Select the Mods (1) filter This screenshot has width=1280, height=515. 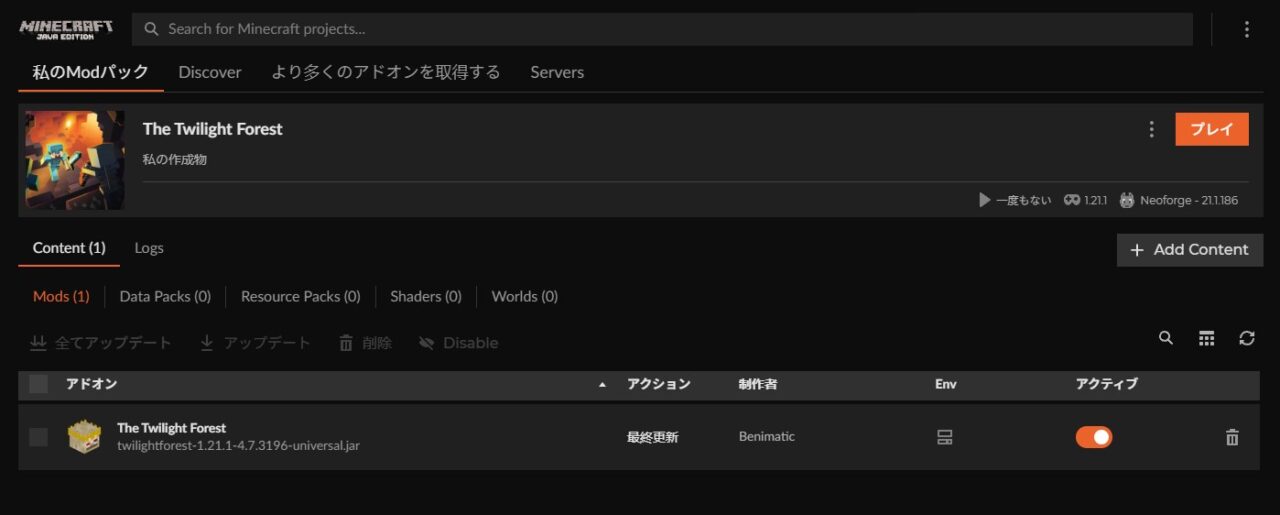point(61,296)
